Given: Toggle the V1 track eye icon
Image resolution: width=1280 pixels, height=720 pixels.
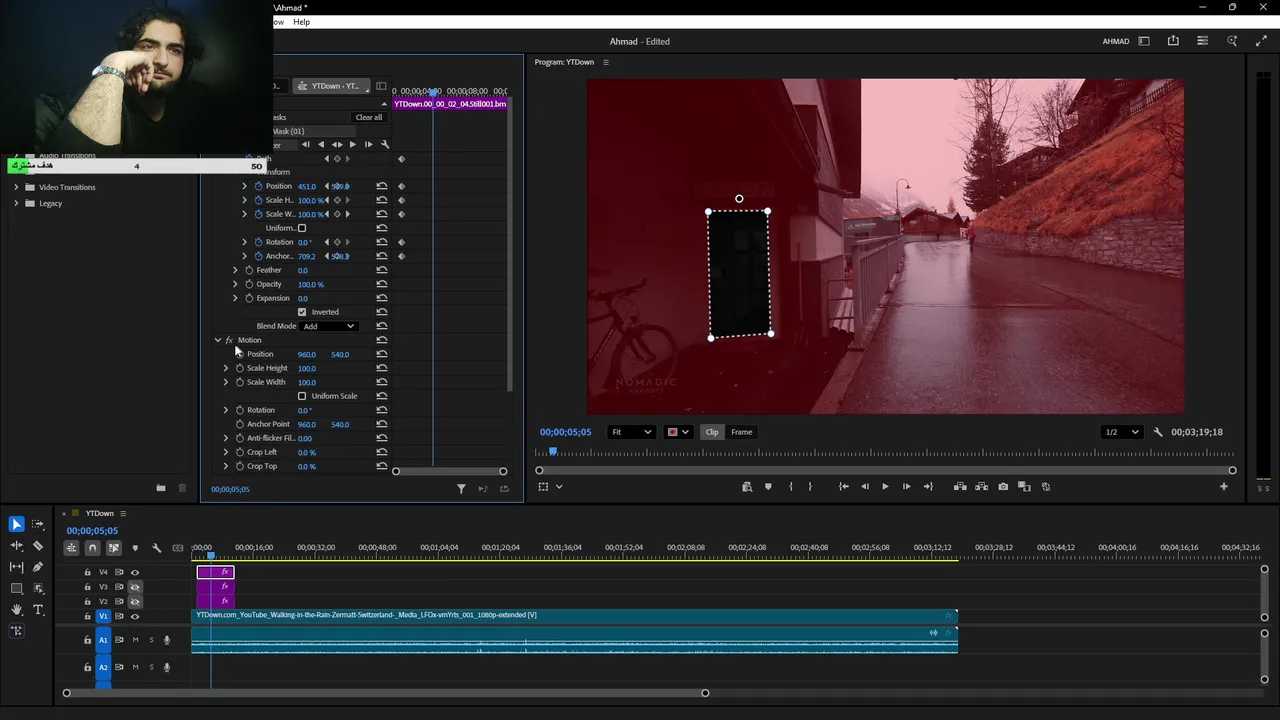Looking at the screenshot, I should [135, 616].
